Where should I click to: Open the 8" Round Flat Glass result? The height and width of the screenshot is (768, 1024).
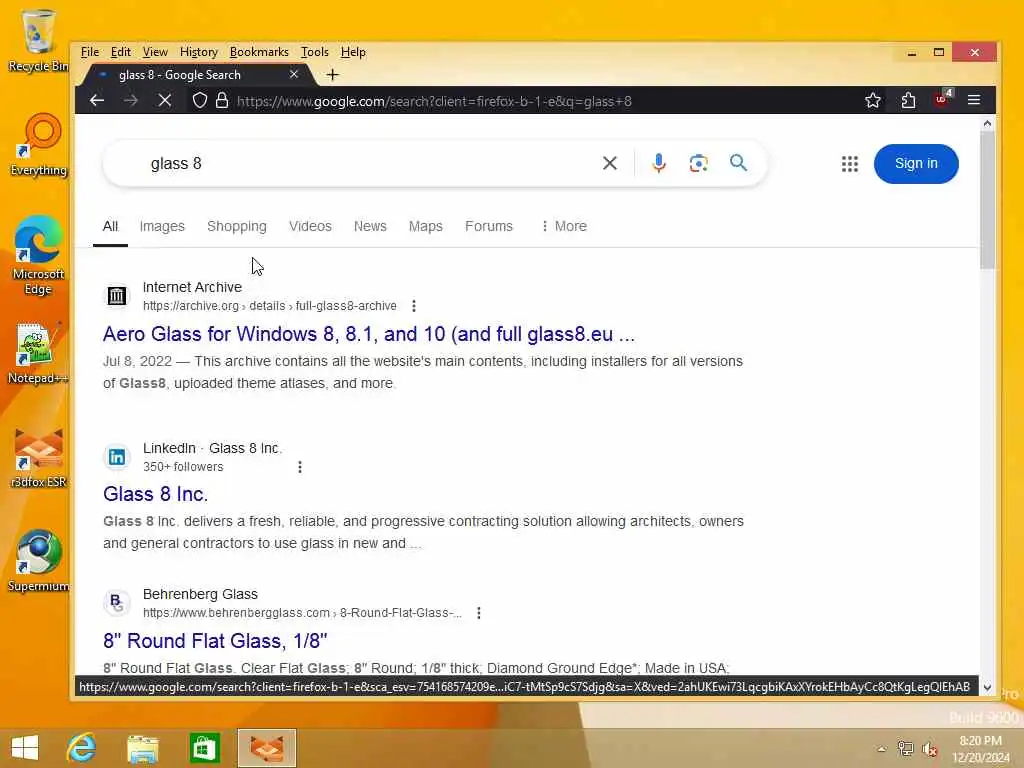(215, 641)
